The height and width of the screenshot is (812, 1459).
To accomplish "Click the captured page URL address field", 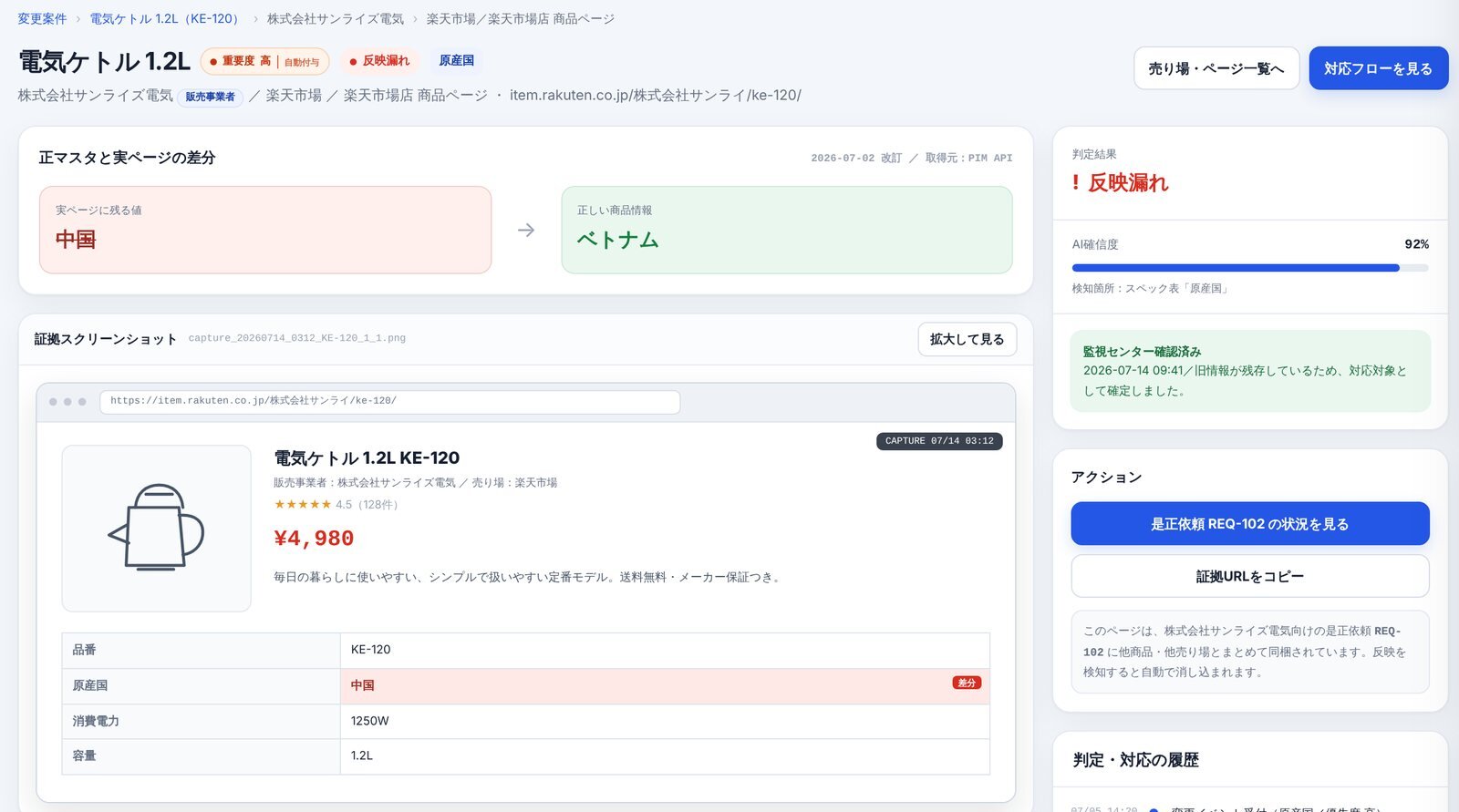I will (x=390, y=401).
